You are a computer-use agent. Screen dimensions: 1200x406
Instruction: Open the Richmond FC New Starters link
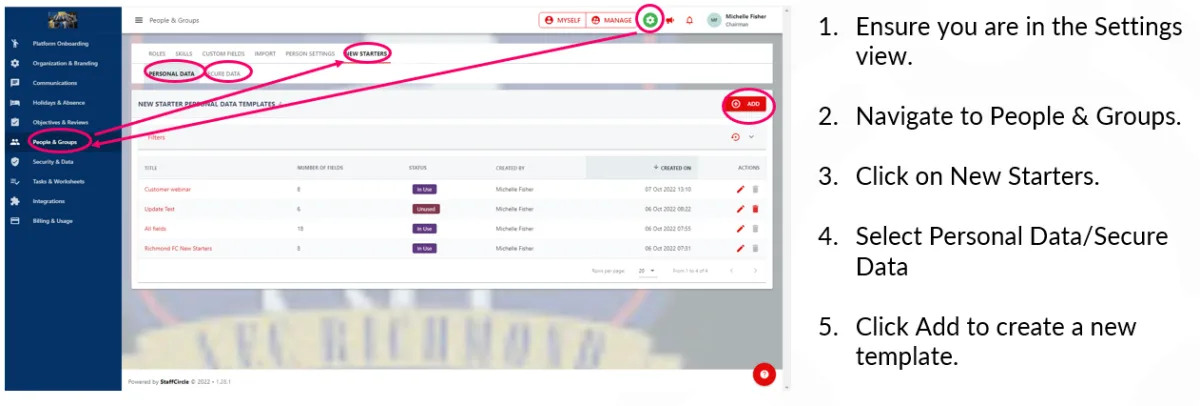(179, 248)
